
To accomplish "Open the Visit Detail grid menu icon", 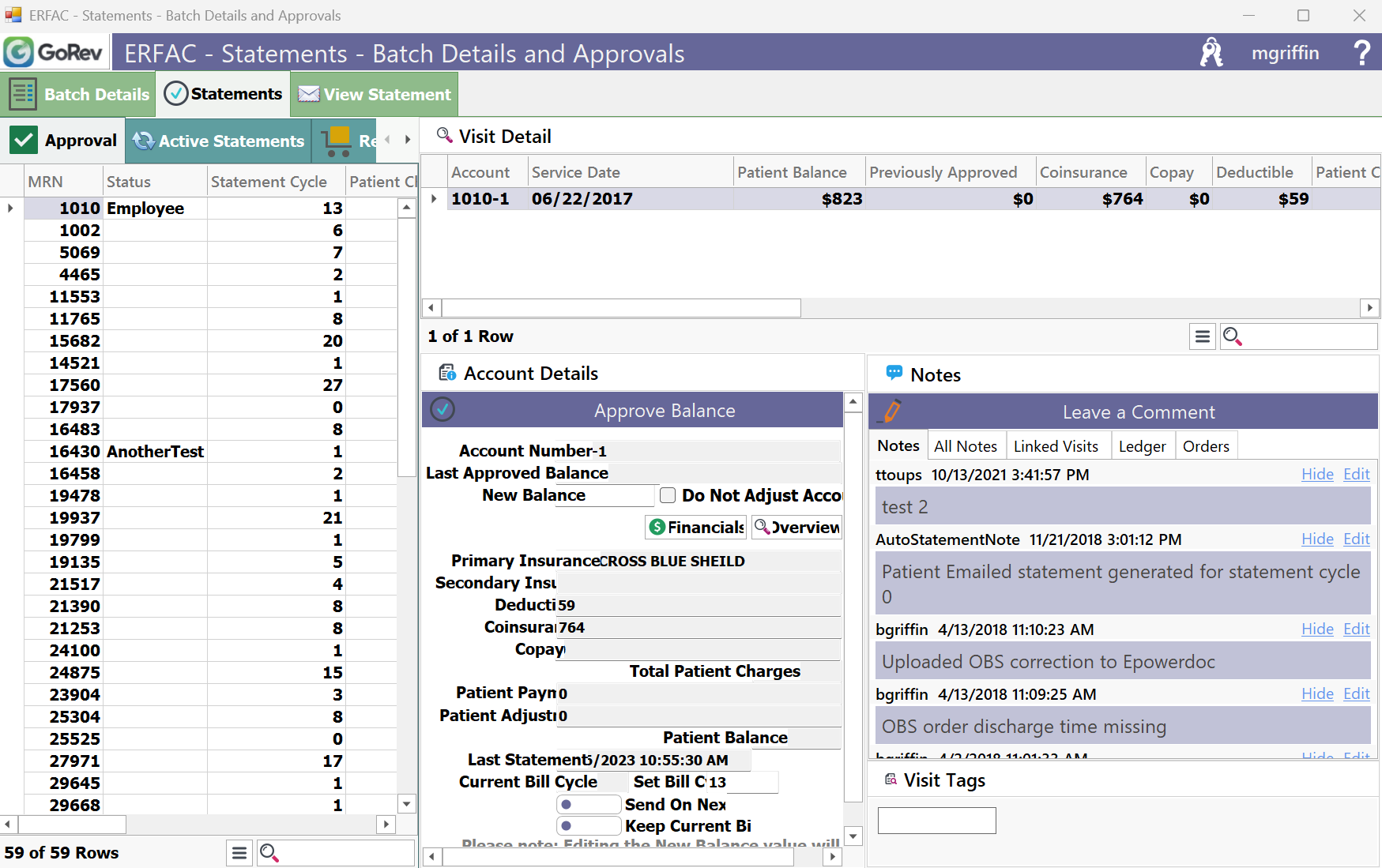I will [1202, 337].
